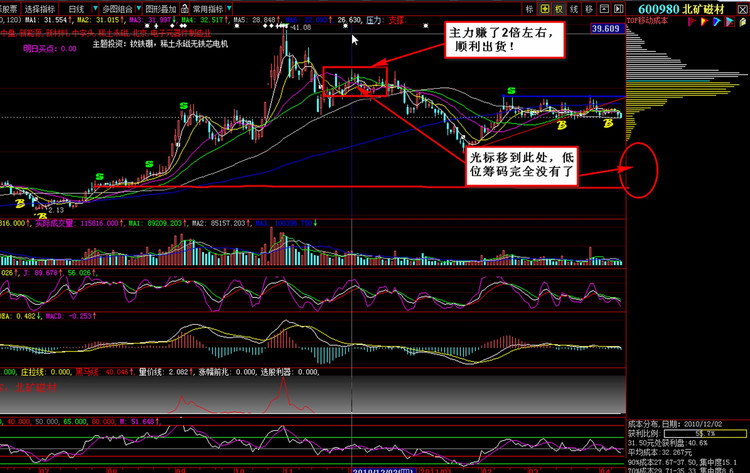Click the 标 toolbar icon
750x473 pixels.
530,8
